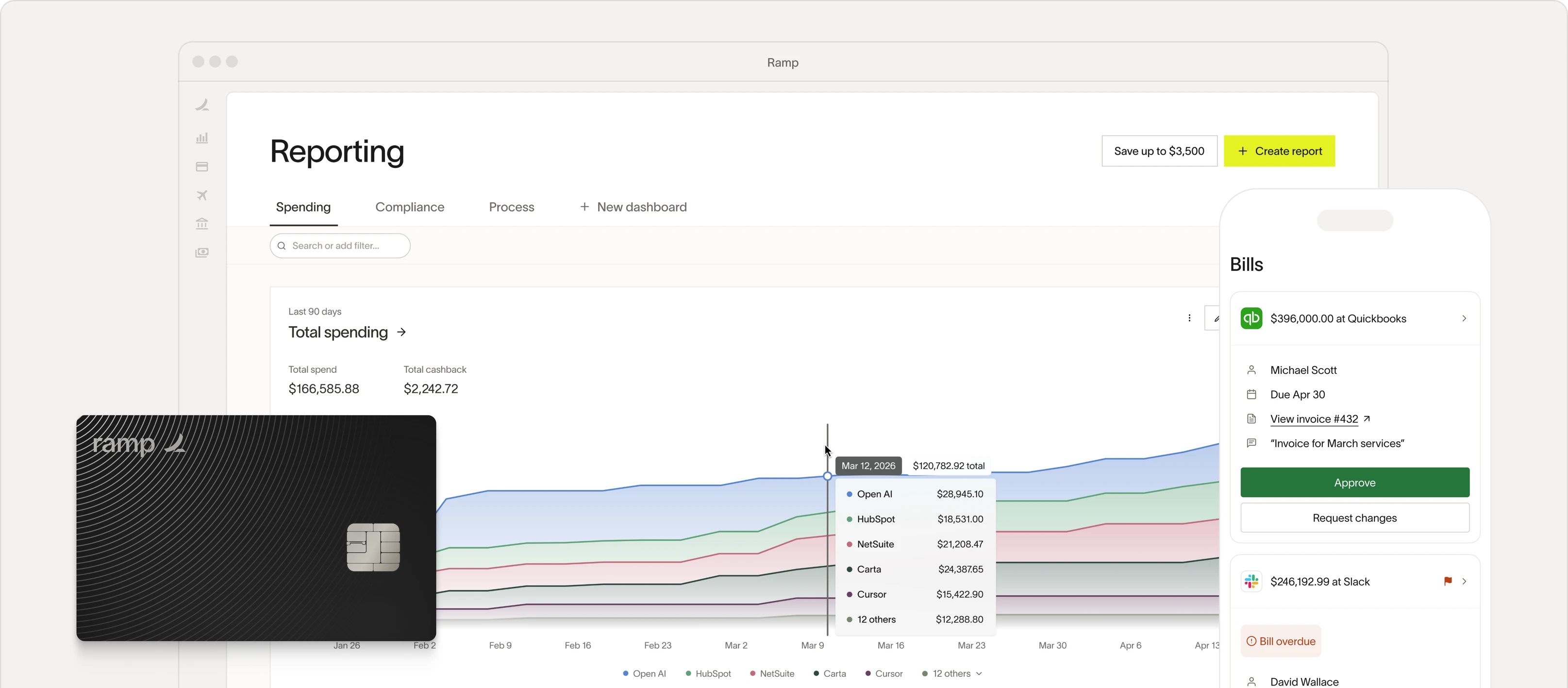Click the Slack logo icon

(1251, 582)
